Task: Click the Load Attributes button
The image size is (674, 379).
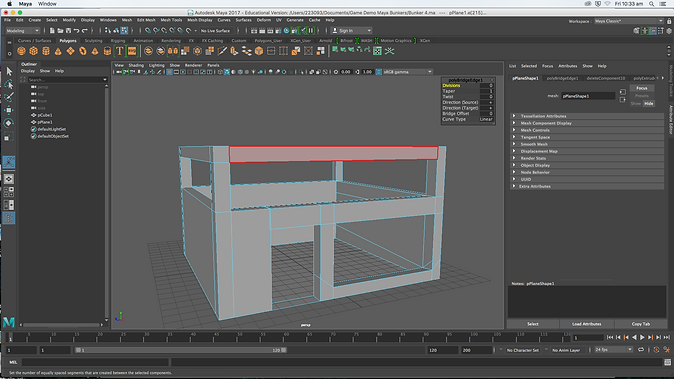Action: pos(587,324)
